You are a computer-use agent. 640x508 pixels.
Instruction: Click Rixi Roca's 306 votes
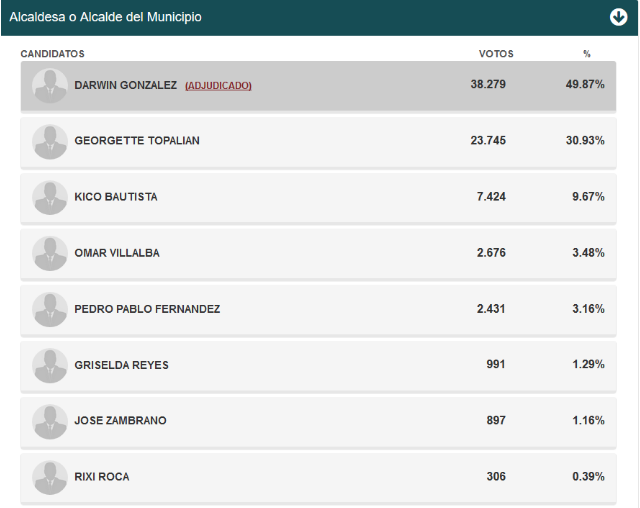[496, 476]
